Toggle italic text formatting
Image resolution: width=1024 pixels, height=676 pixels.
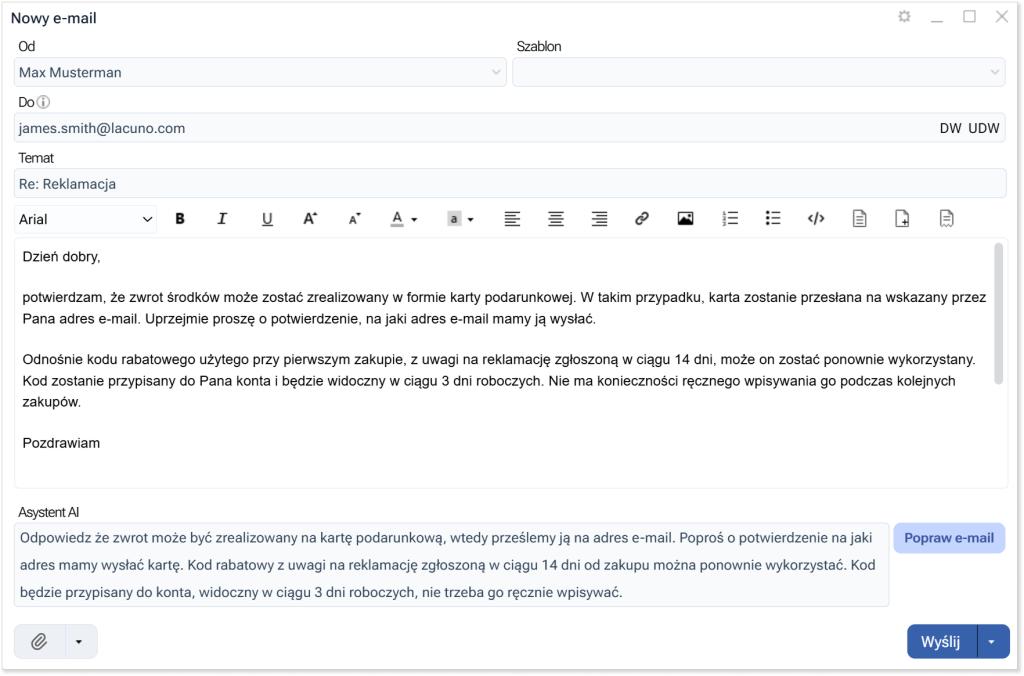coord(223,219)
